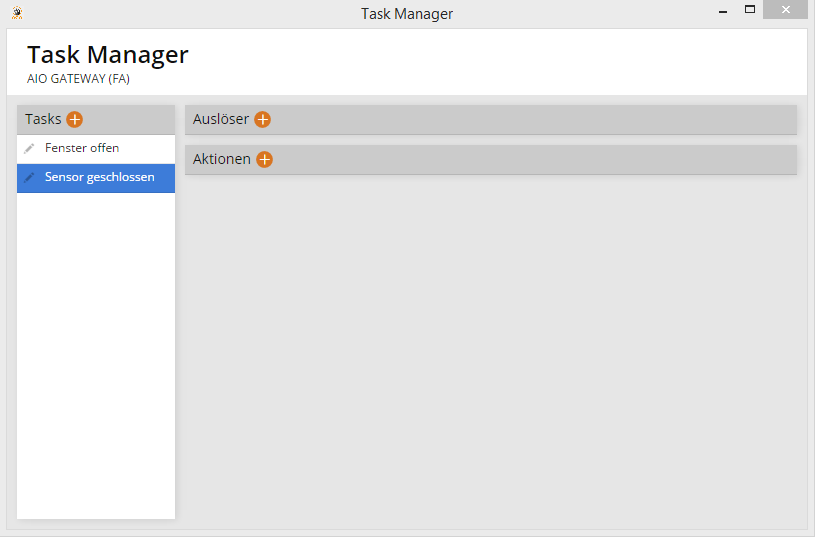Close the Task Manager window
The height and width of the screenshot is (537, 815).
[786, 10]
